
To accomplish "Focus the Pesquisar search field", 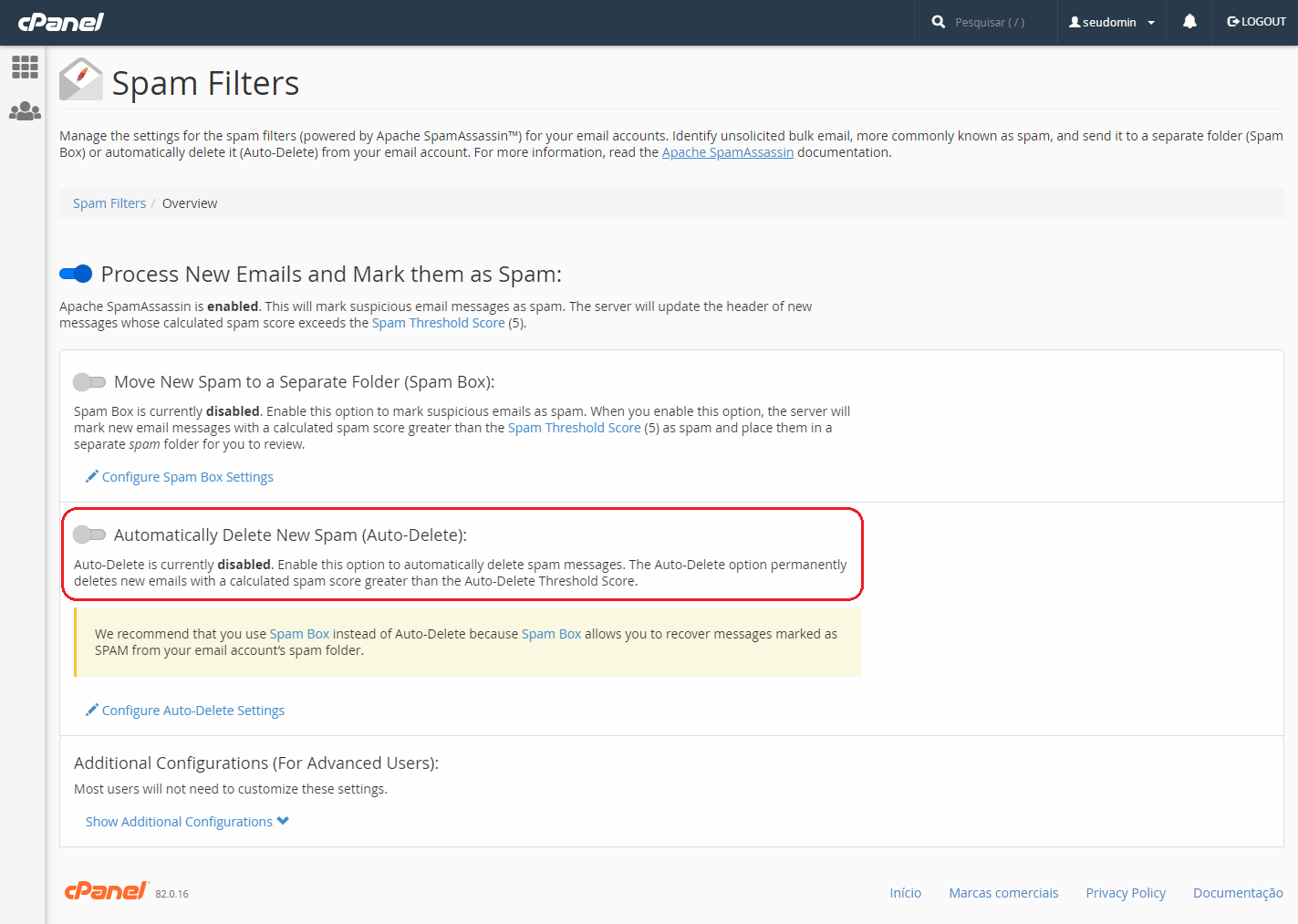I will (x=990, y=22).
